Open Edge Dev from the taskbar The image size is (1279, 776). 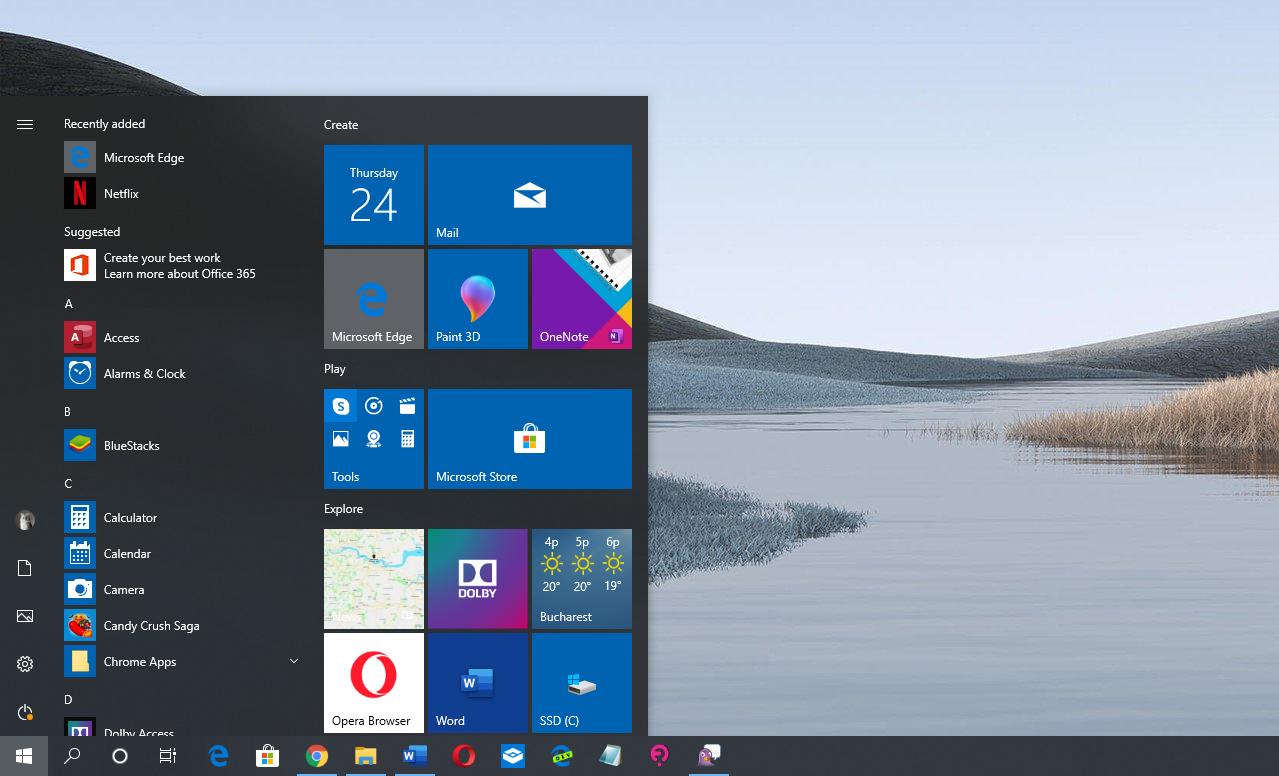click(562, 756)
